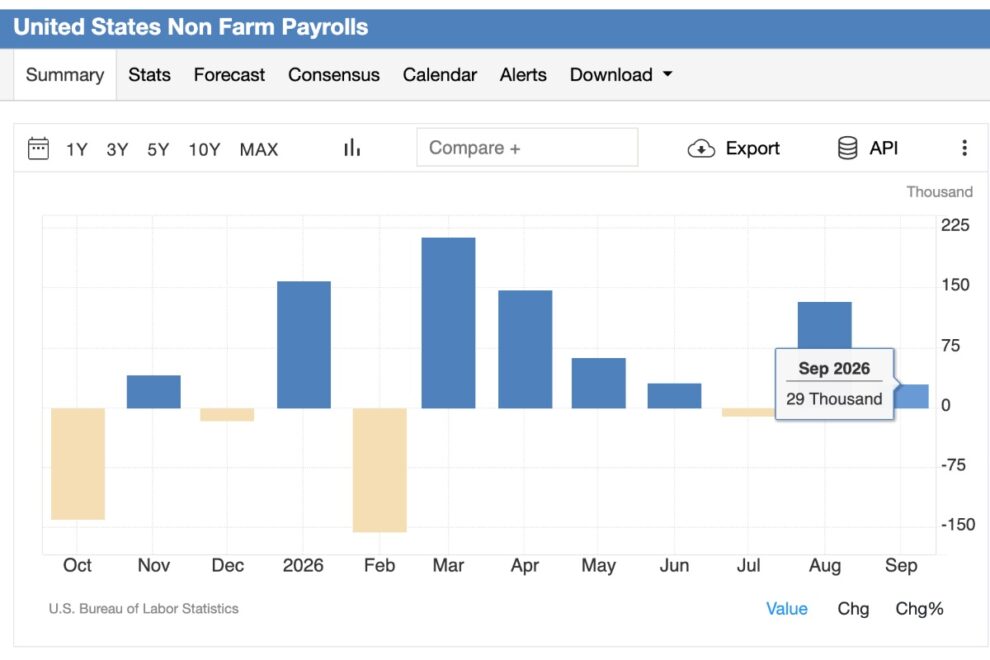Click the 'Sep 2026' tooltip heading
Screen dimensions: 990x660
click(834, 368)
